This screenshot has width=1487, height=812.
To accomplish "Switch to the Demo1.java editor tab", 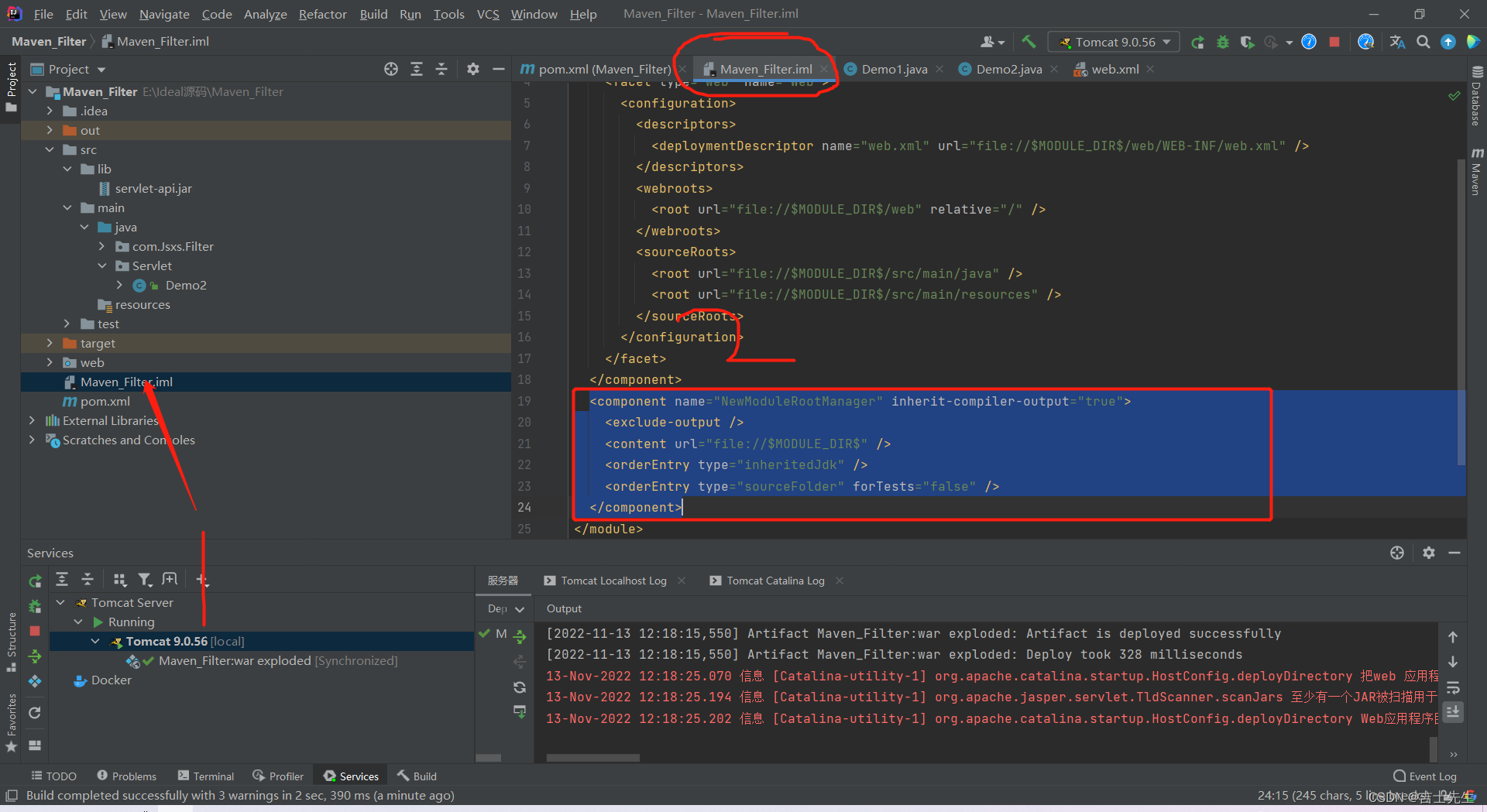I will click(x=894, y=69).
